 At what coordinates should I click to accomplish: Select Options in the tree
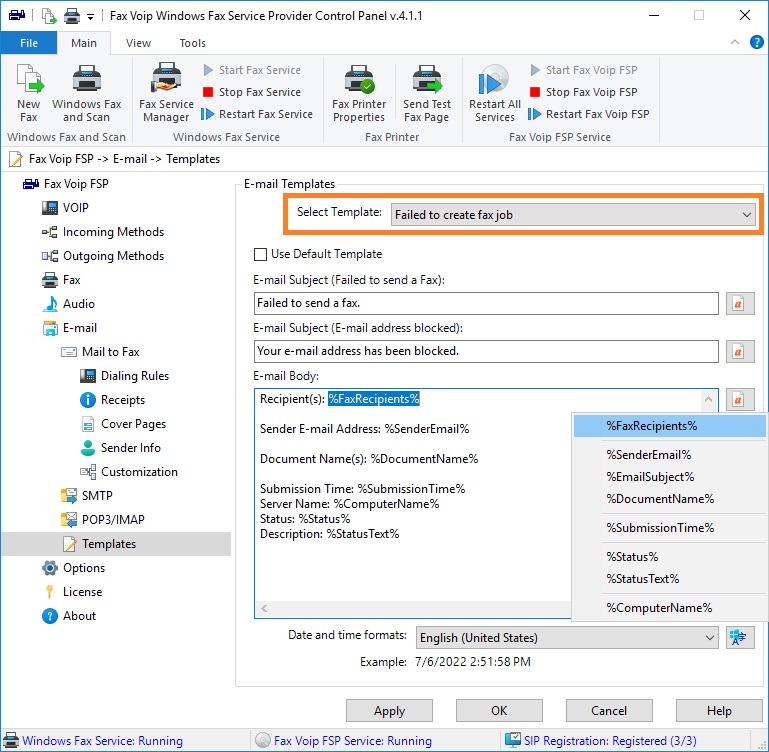74,569
